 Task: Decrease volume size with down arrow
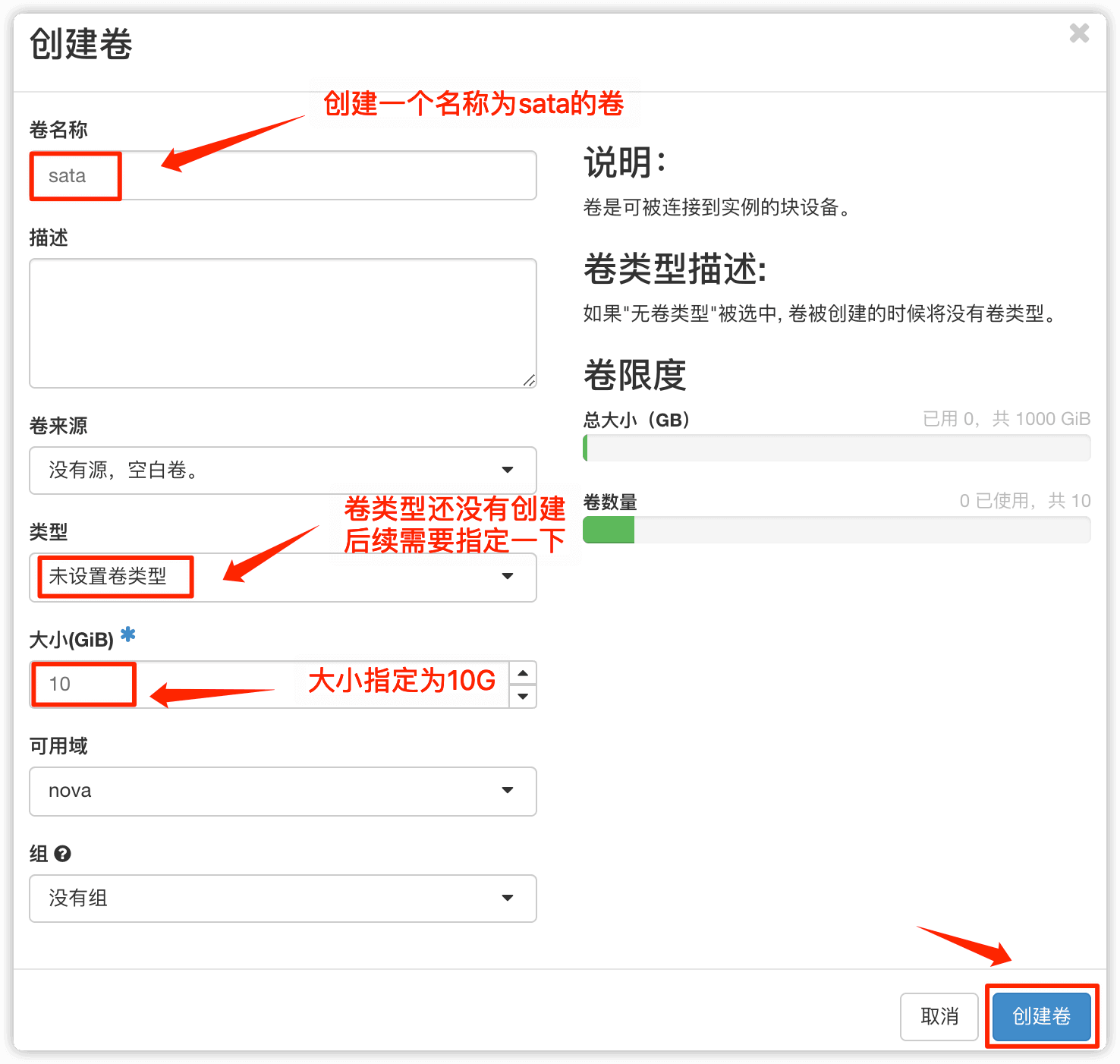(x=523, y=696)
